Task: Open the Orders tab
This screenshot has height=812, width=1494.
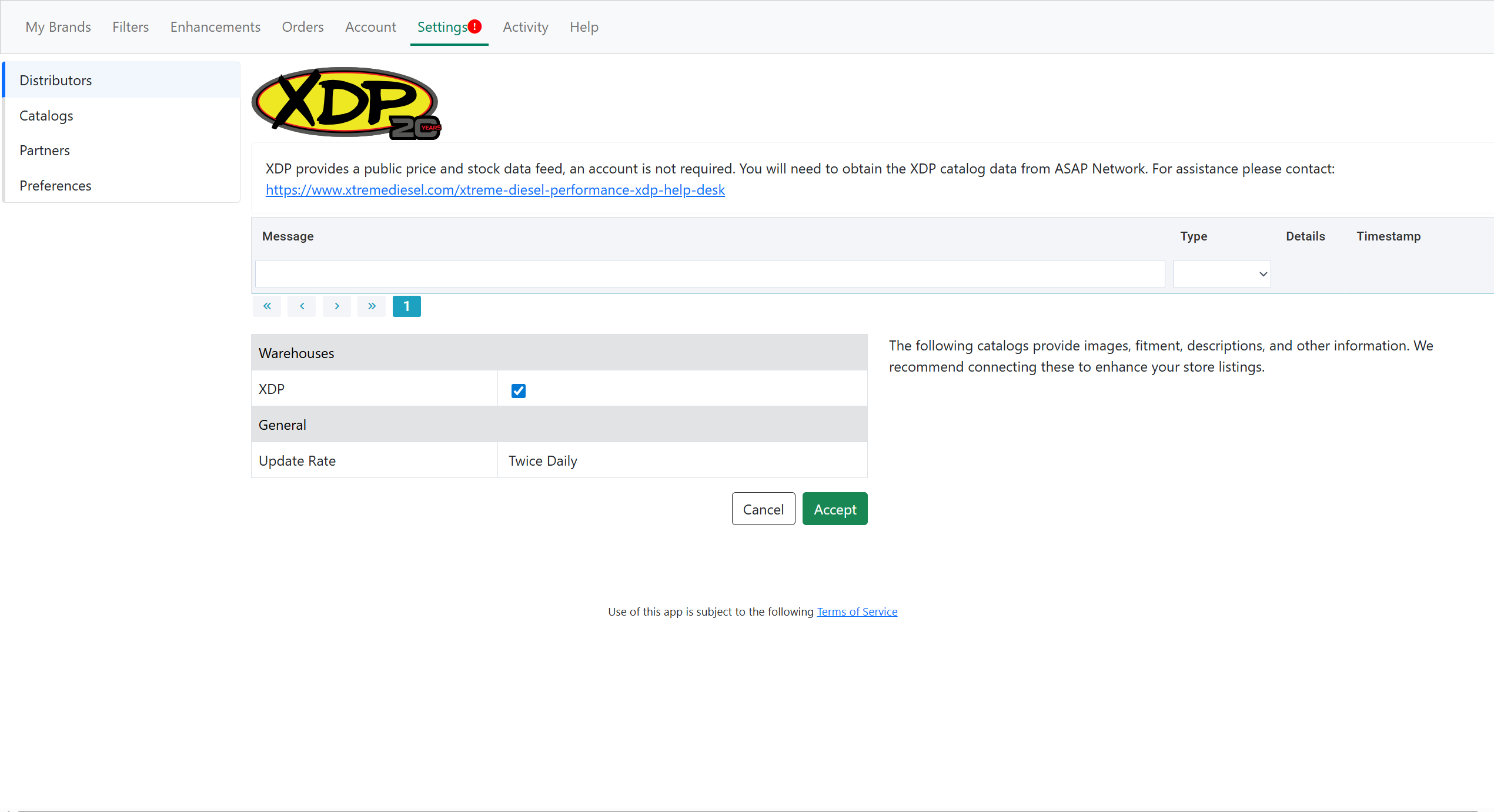Action: coord(302,27)
